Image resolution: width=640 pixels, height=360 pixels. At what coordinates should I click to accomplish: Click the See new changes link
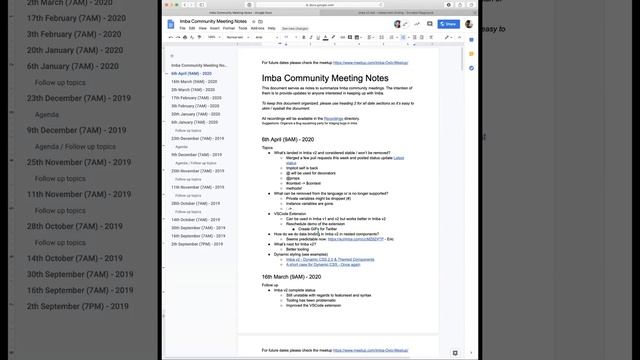point(295,29)
